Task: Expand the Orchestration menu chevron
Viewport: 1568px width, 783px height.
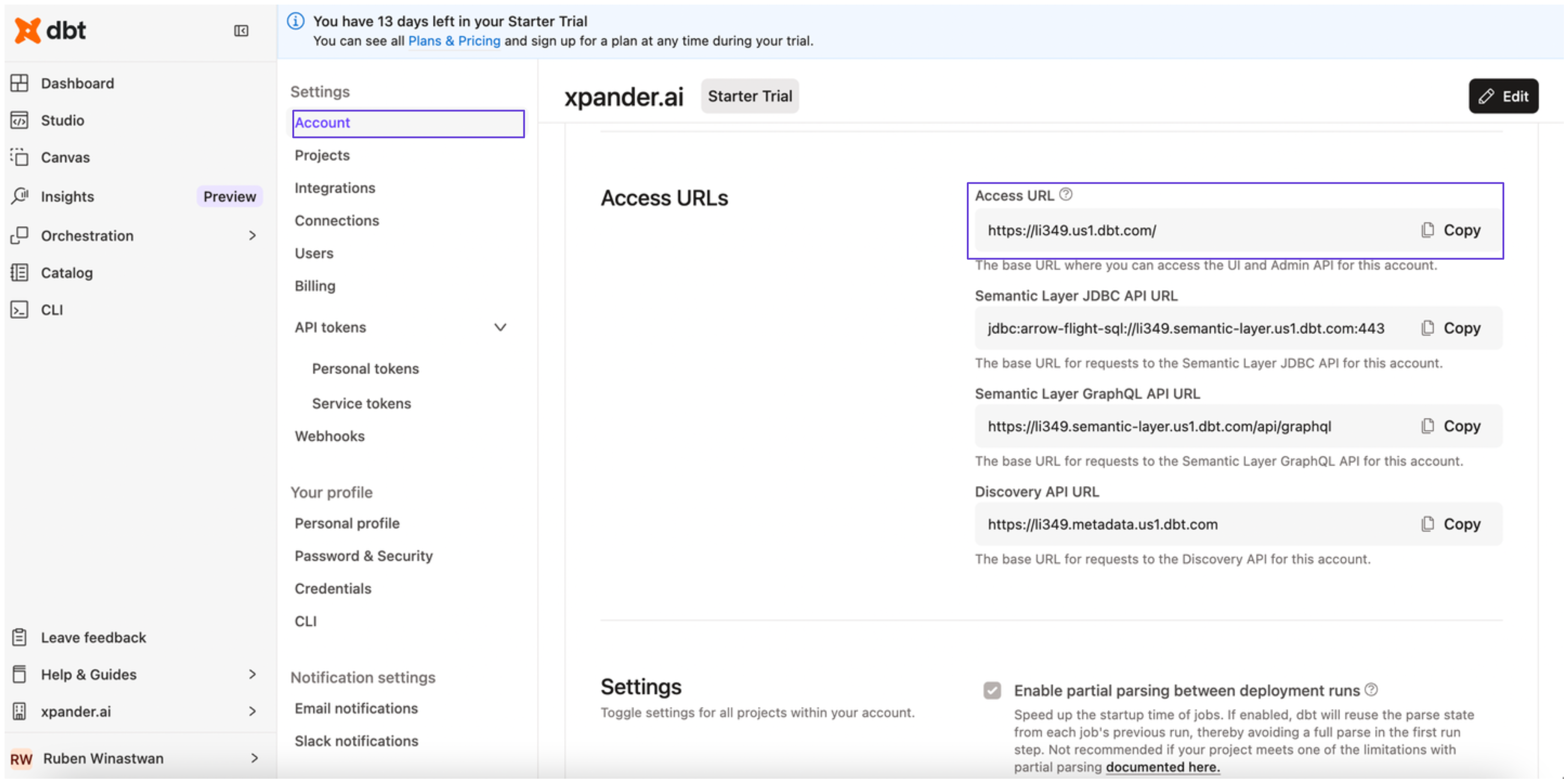Action: (252, 235)
